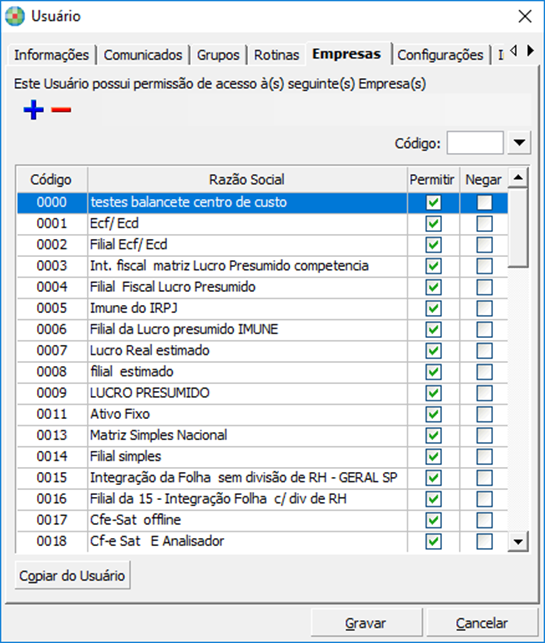Select code cell '0018'
The height and width of the screenshot is (643, 545).
click(x=52, y=542)
